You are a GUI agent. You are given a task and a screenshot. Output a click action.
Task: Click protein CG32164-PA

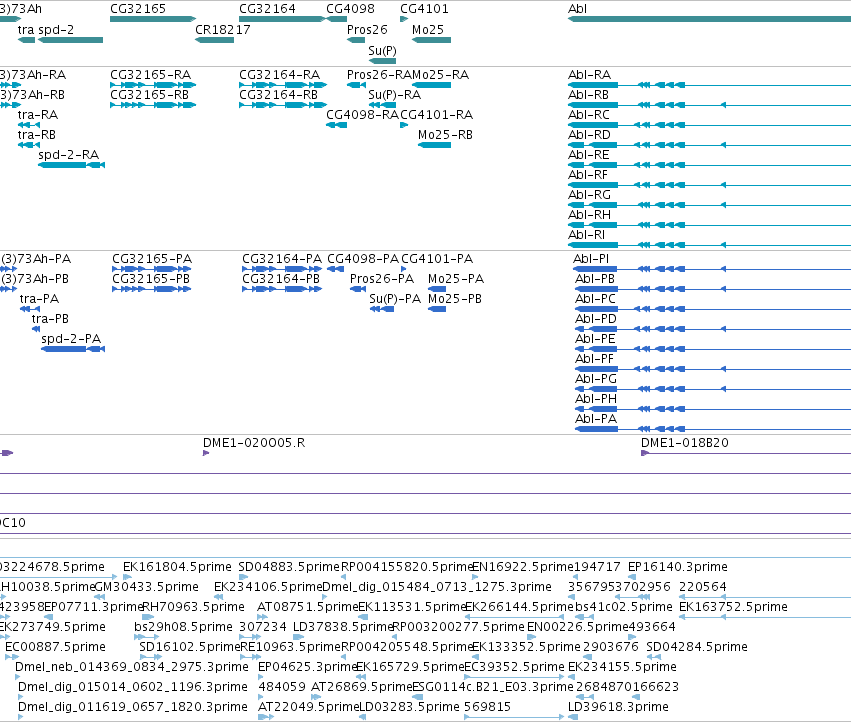(x=282, y=258)
